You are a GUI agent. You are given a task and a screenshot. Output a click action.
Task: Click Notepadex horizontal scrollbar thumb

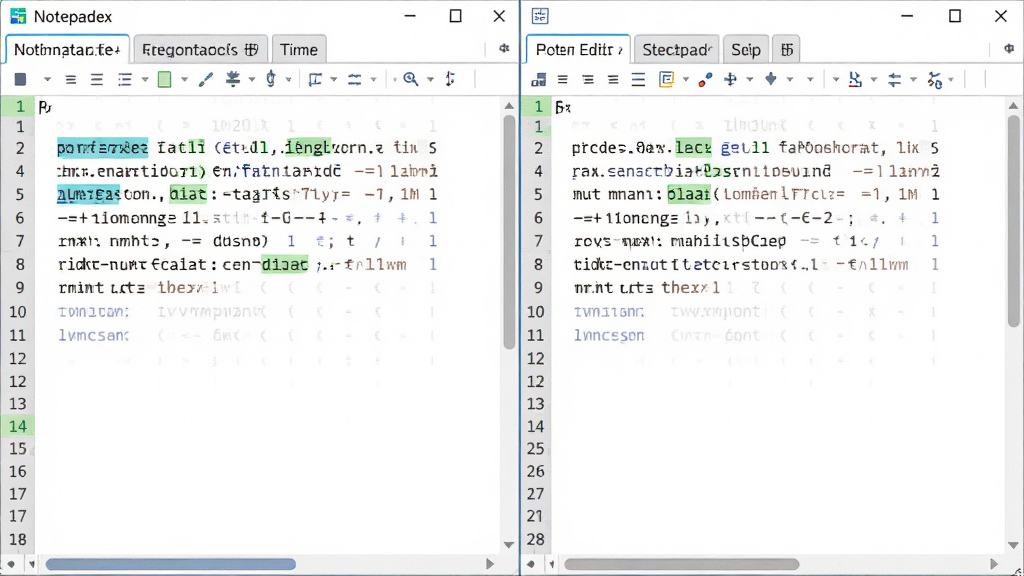coord(170,564)
